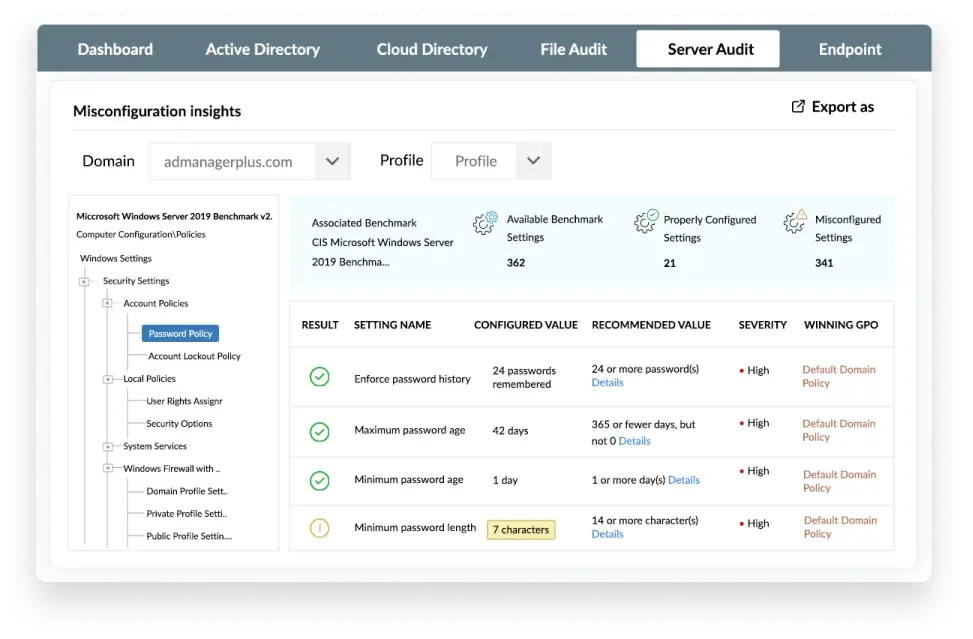
Task: Click green check for Enforce password history
Action: pos(320,377)
